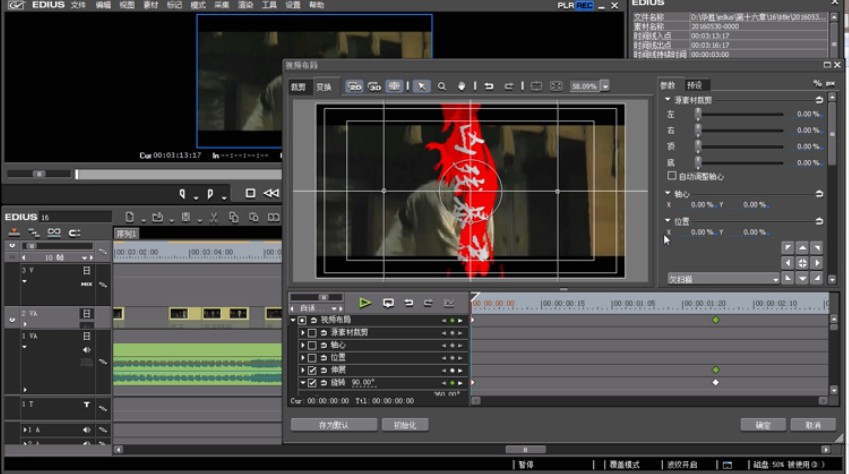This screenshot has width=849, height=474.
Task: Switch to the 变换 transform tab
Action: pos(324,87)
